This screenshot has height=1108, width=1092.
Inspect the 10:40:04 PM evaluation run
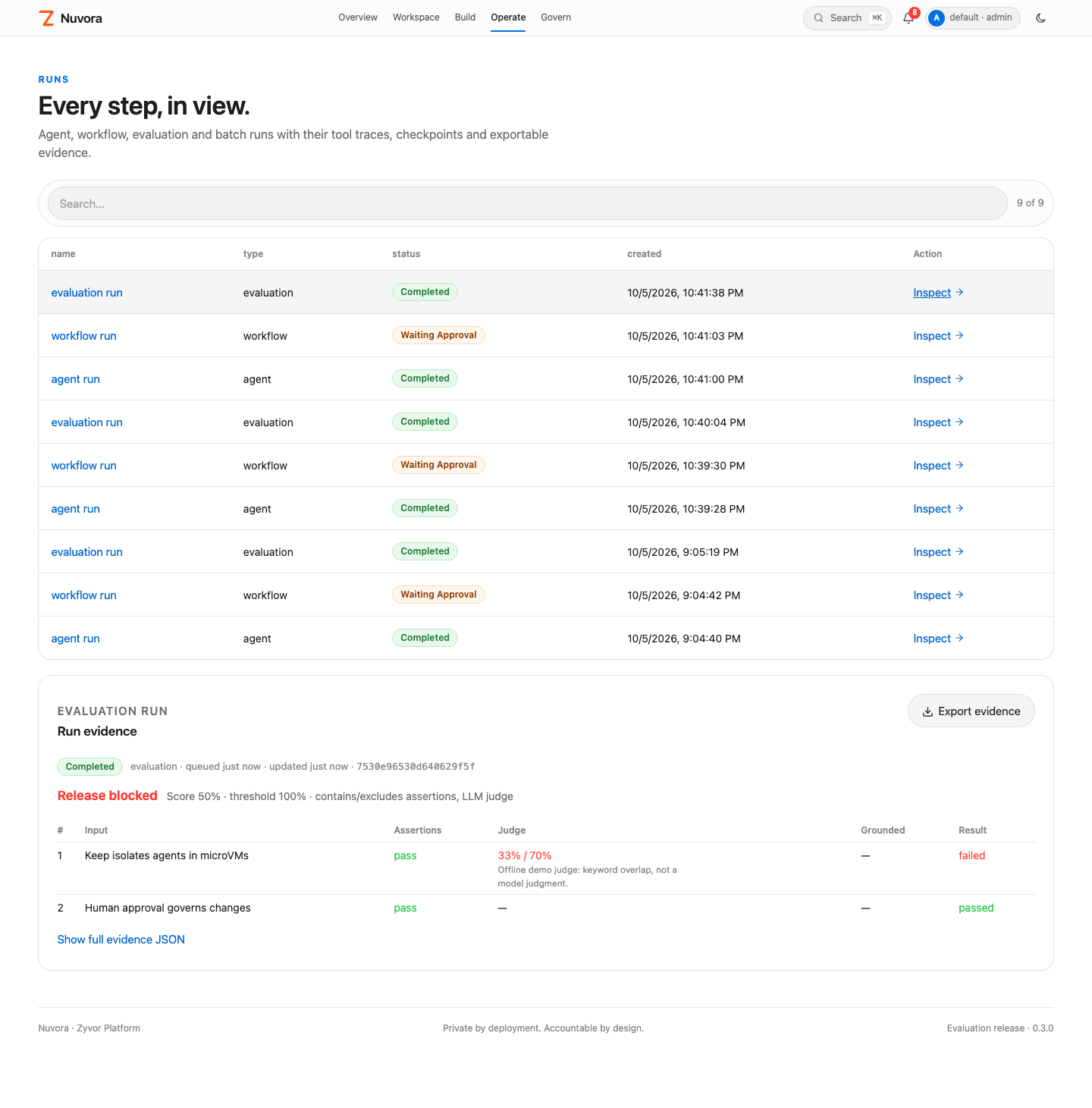(x=938, y=422)
